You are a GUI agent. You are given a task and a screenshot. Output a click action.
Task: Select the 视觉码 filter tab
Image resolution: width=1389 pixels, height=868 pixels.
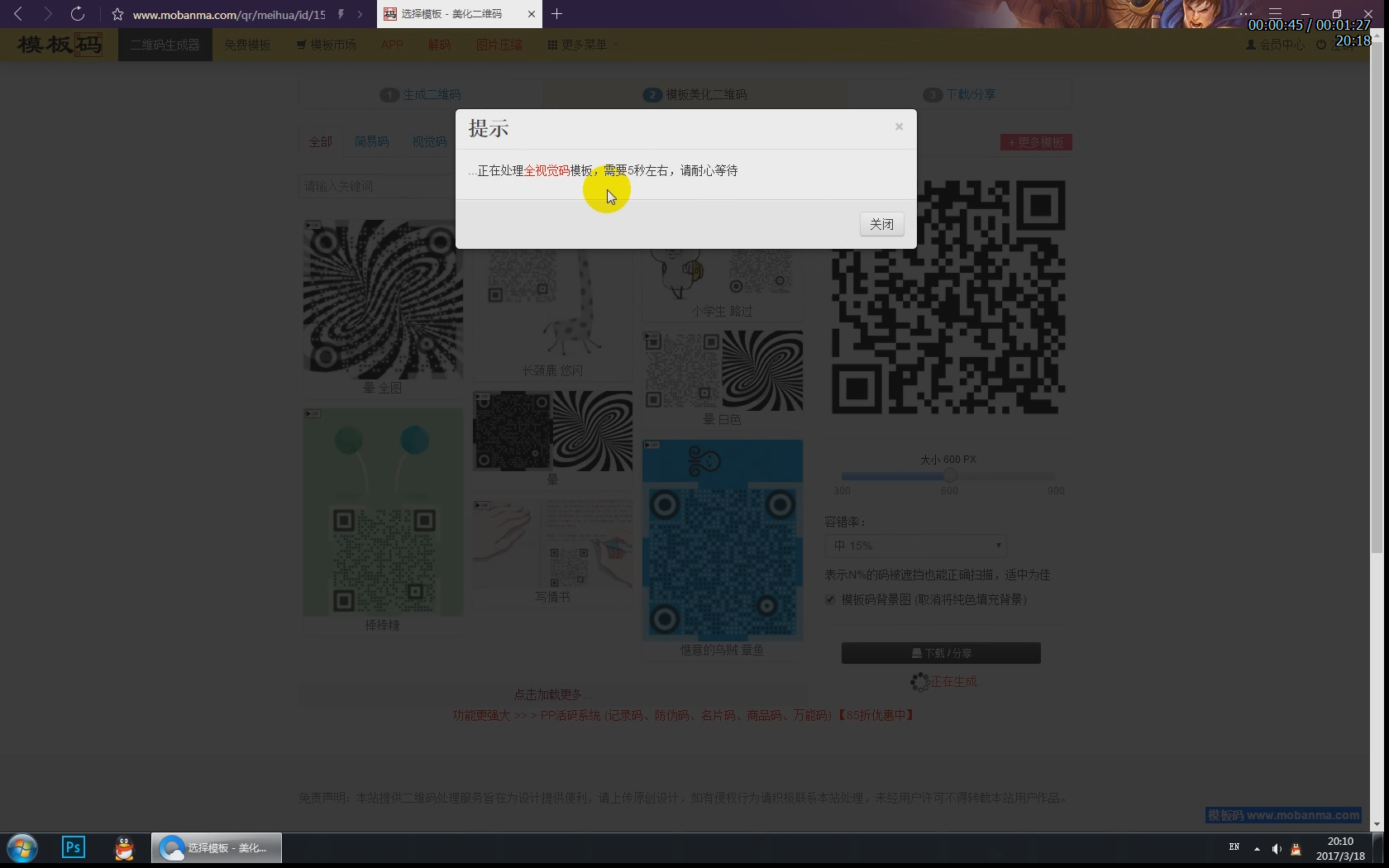coord(429,141)
